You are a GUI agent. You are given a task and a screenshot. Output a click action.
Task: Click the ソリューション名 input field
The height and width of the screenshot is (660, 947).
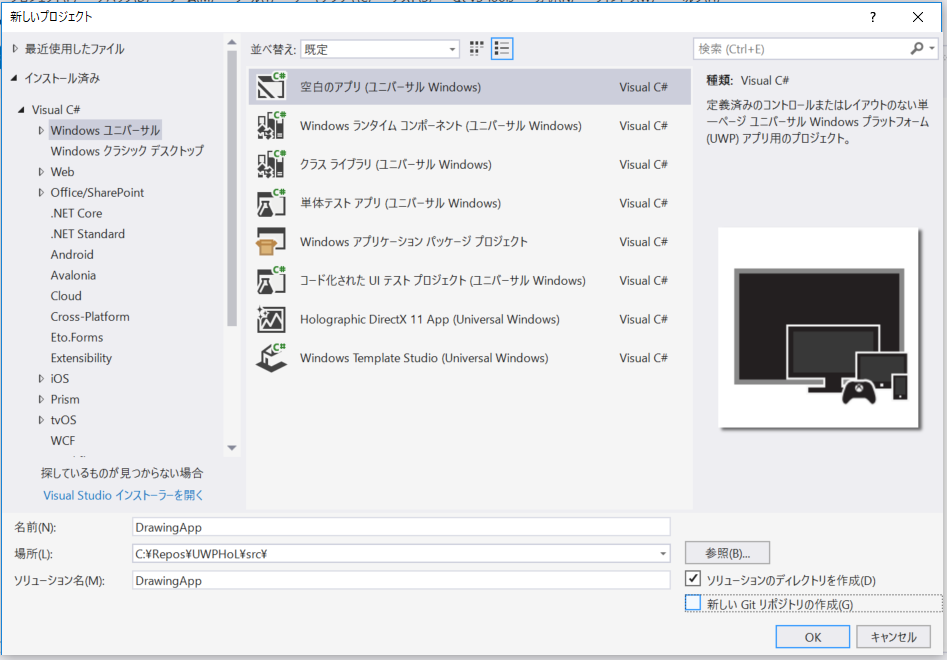(x=401, y=580)
